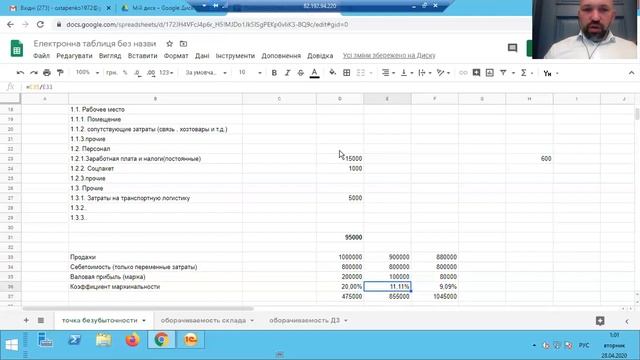640x360 pixels.
Task: Select cell containing 95000
Action: (x=340, y=237)
